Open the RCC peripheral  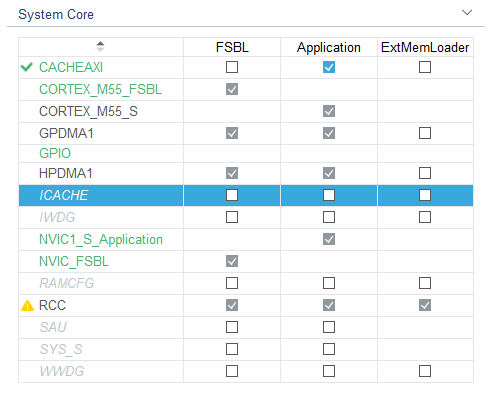tap(52, 305)
